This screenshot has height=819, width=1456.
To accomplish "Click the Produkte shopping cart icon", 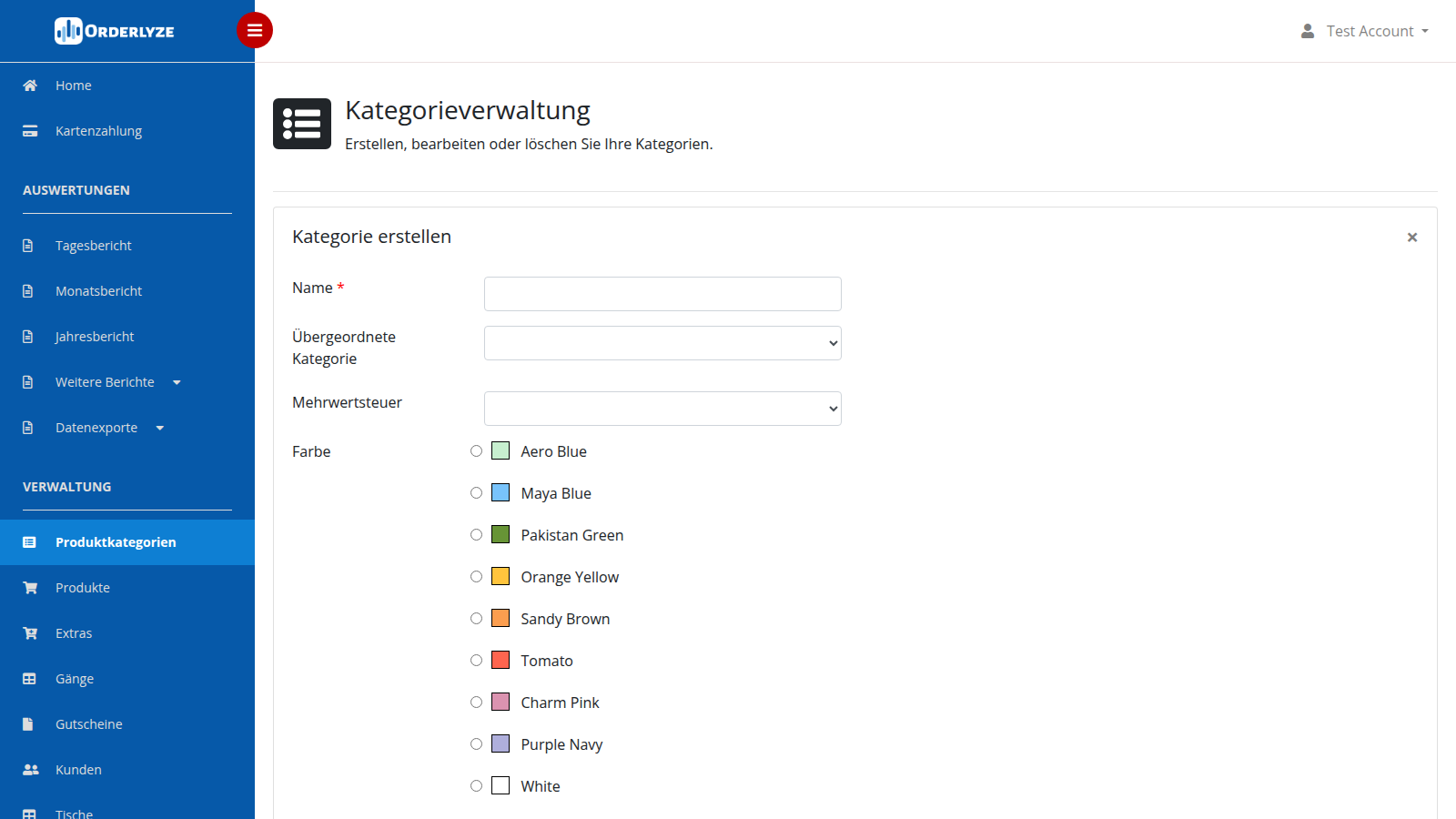I will (30, 588).
